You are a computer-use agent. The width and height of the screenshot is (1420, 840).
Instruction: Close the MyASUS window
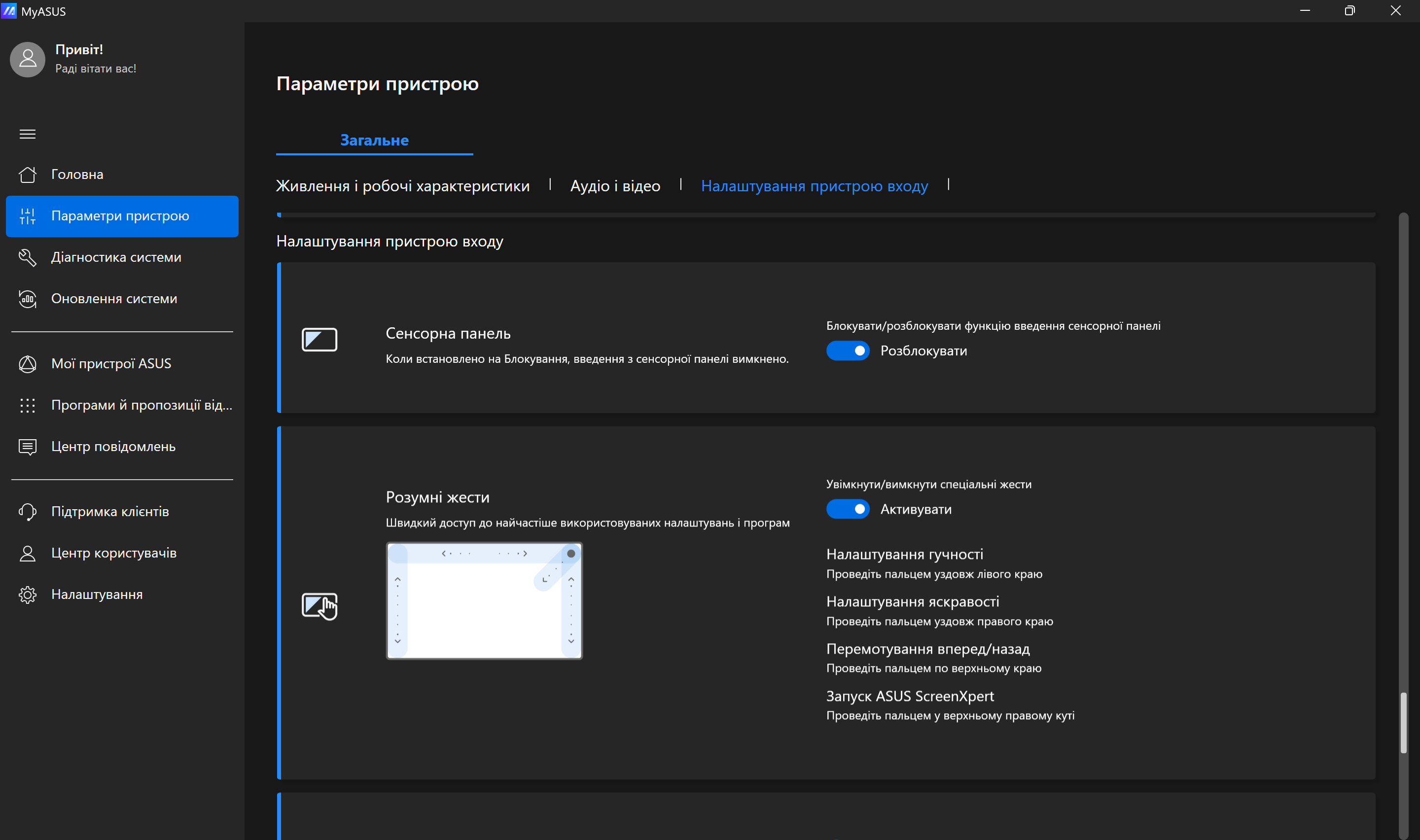pos(1396,11)
